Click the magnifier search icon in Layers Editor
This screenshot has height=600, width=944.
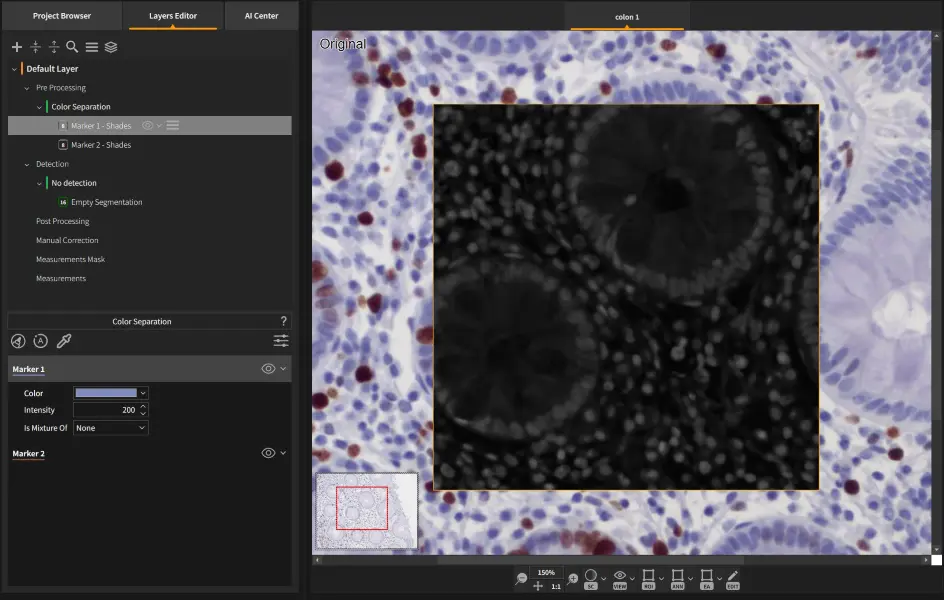(x=72, y=47)
